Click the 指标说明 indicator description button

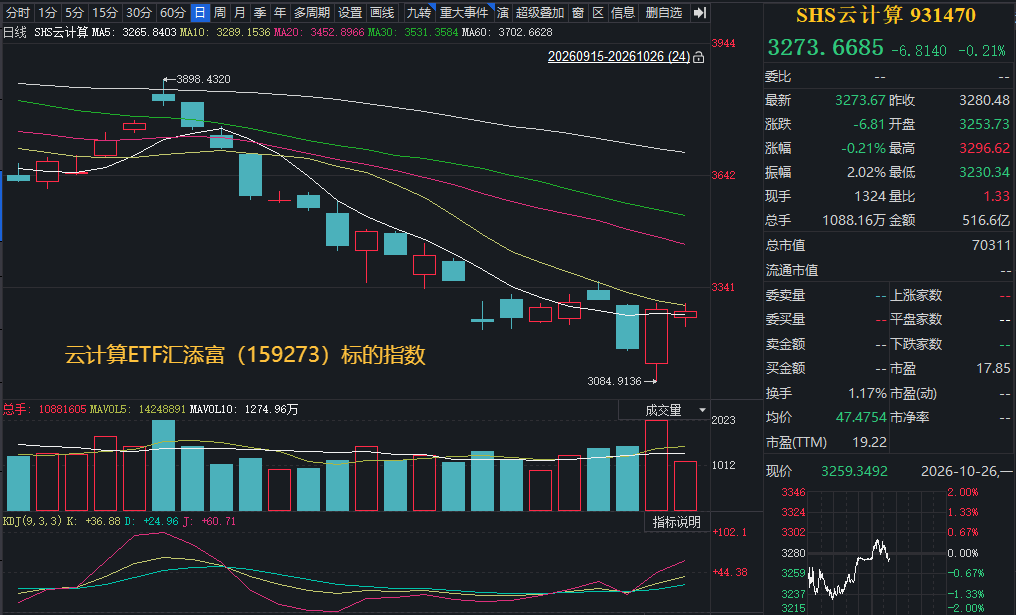676,522
